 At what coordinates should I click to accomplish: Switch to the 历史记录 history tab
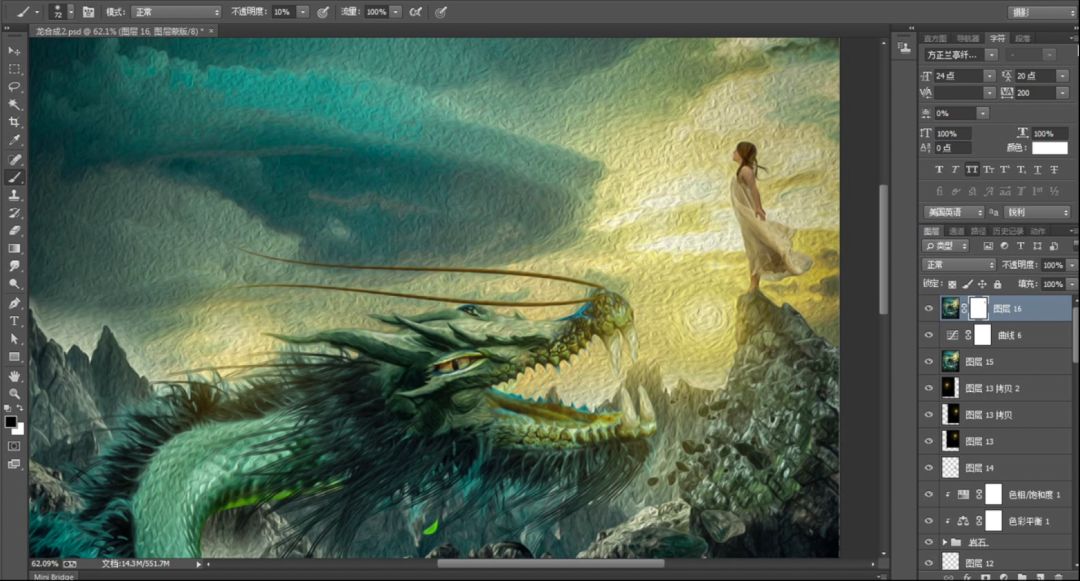pos(1007,231)
